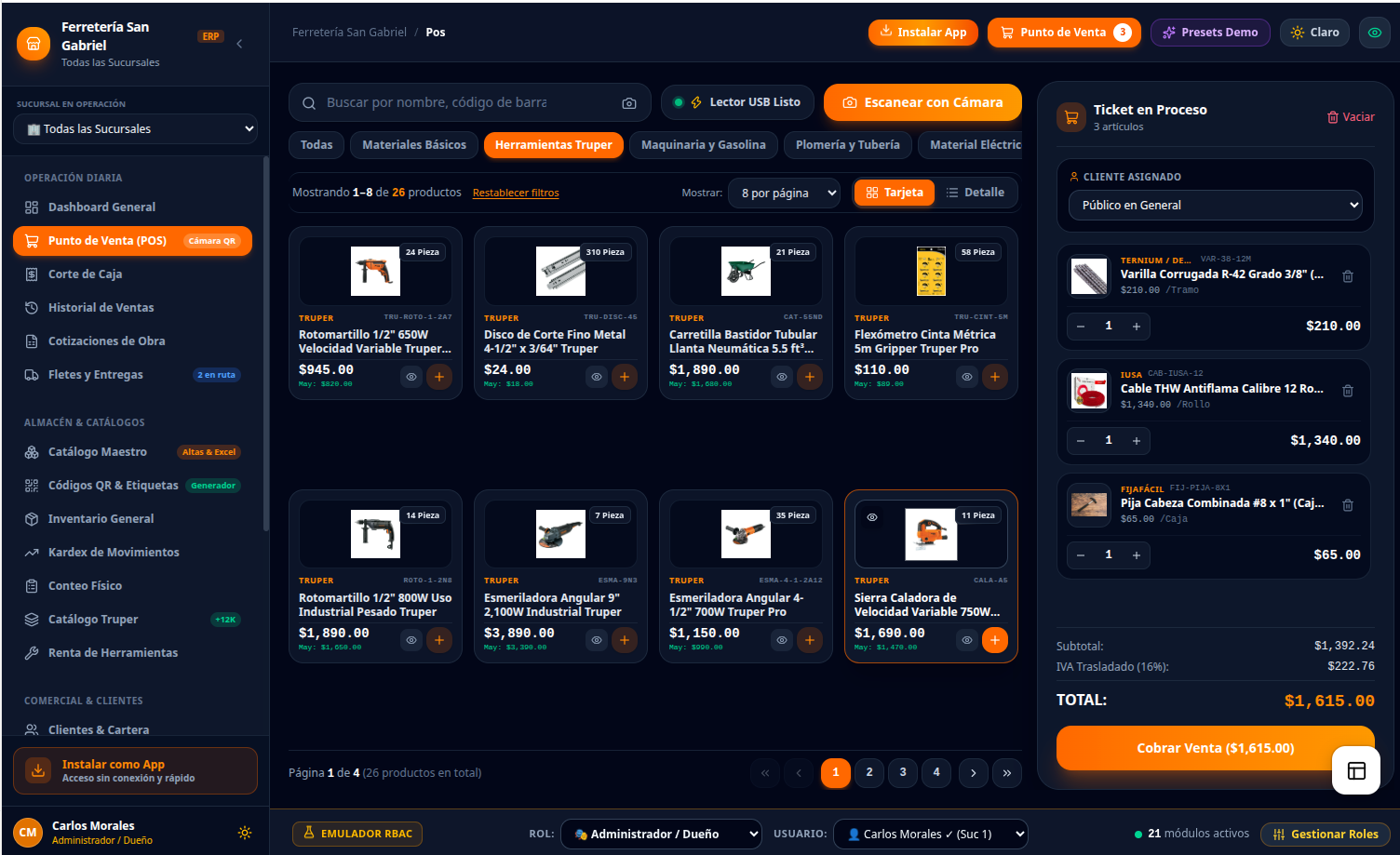Click Escanear con Cámara button
1400x855 pixels.
[x=922, y=103]
